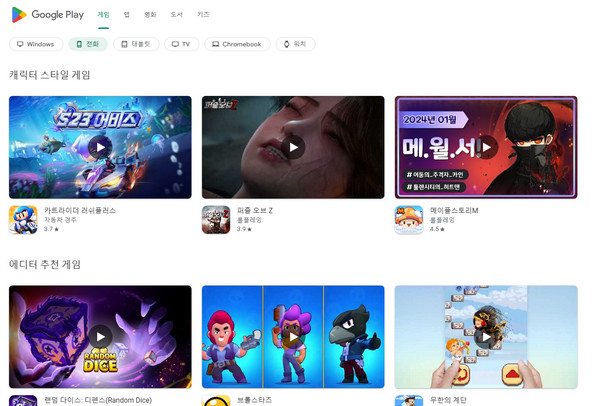Choose the TV device filter chip
This screenshot has width=600, height=406.
[181, 44]
